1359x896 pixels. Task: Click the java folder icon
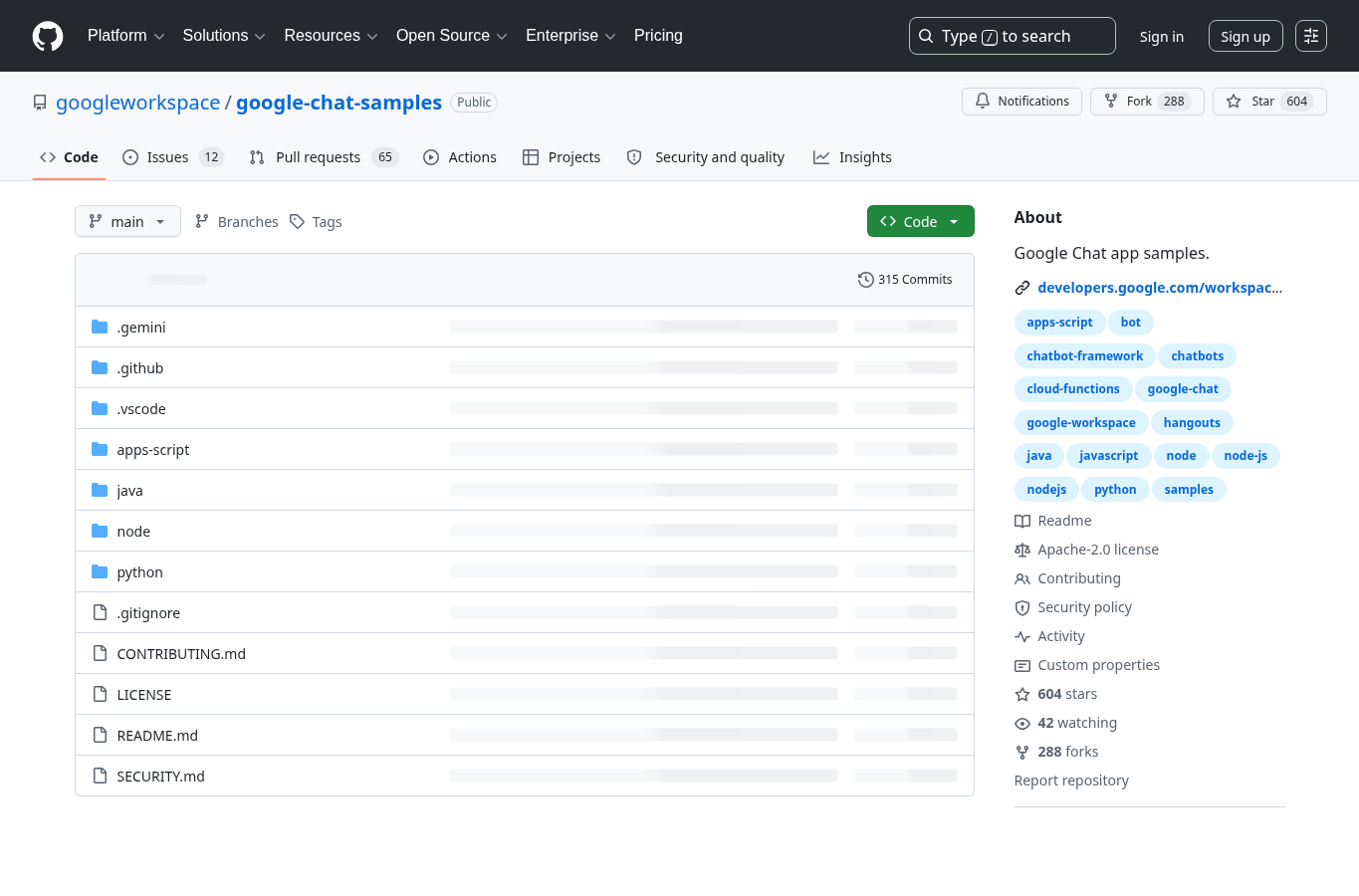[x=100, y=490]
